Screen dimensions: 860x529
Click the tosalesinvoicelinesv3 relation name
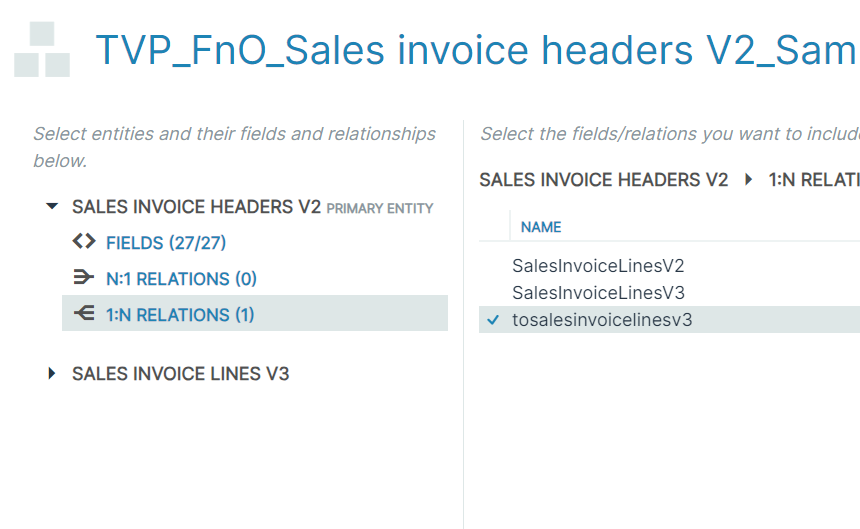coord(602,320)
